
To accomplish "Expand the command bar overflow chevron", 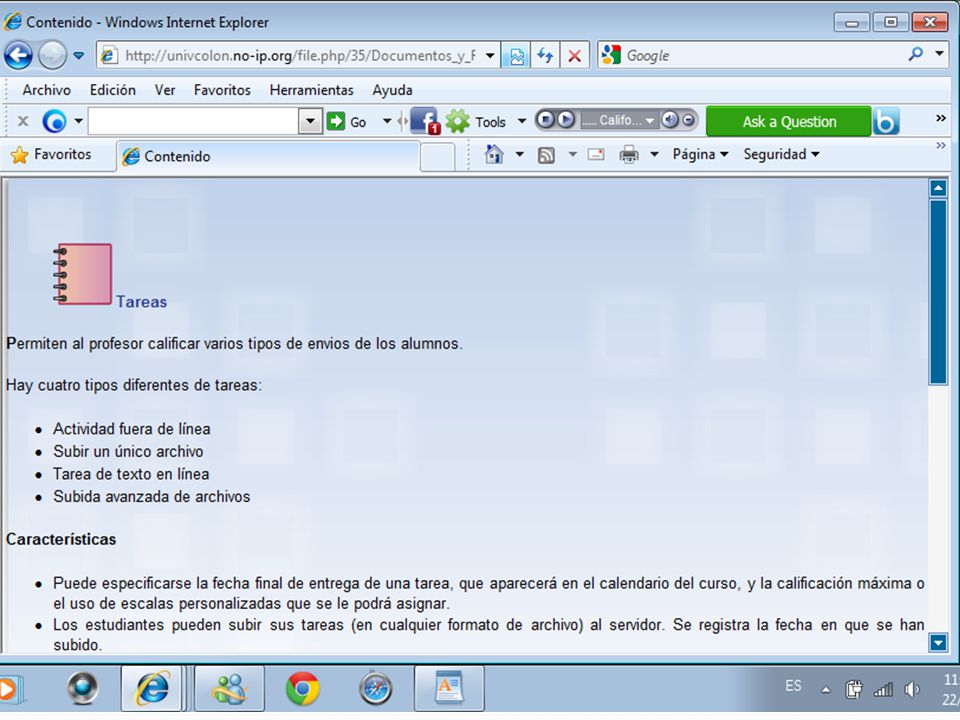I will 941,146.
